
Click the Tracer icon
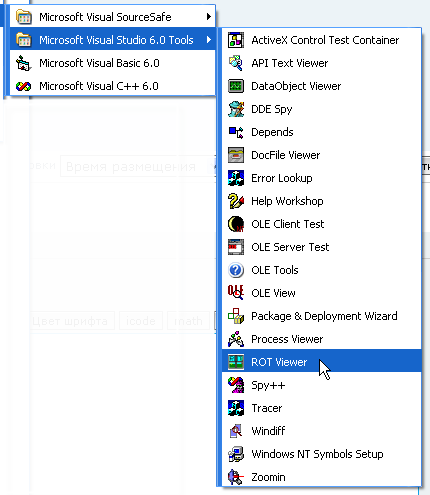[x=236, y=408]
